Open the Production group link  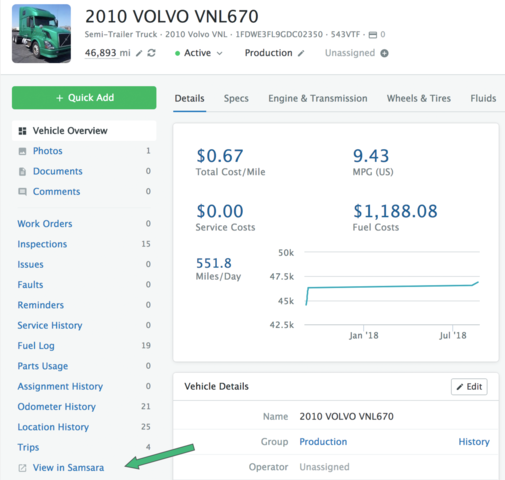323,442
